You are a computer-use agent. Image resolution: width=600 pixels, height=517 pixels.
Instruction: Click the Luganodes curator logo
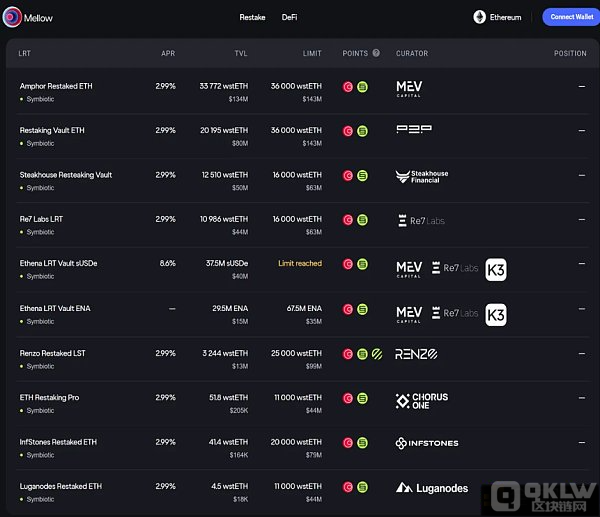432,488
